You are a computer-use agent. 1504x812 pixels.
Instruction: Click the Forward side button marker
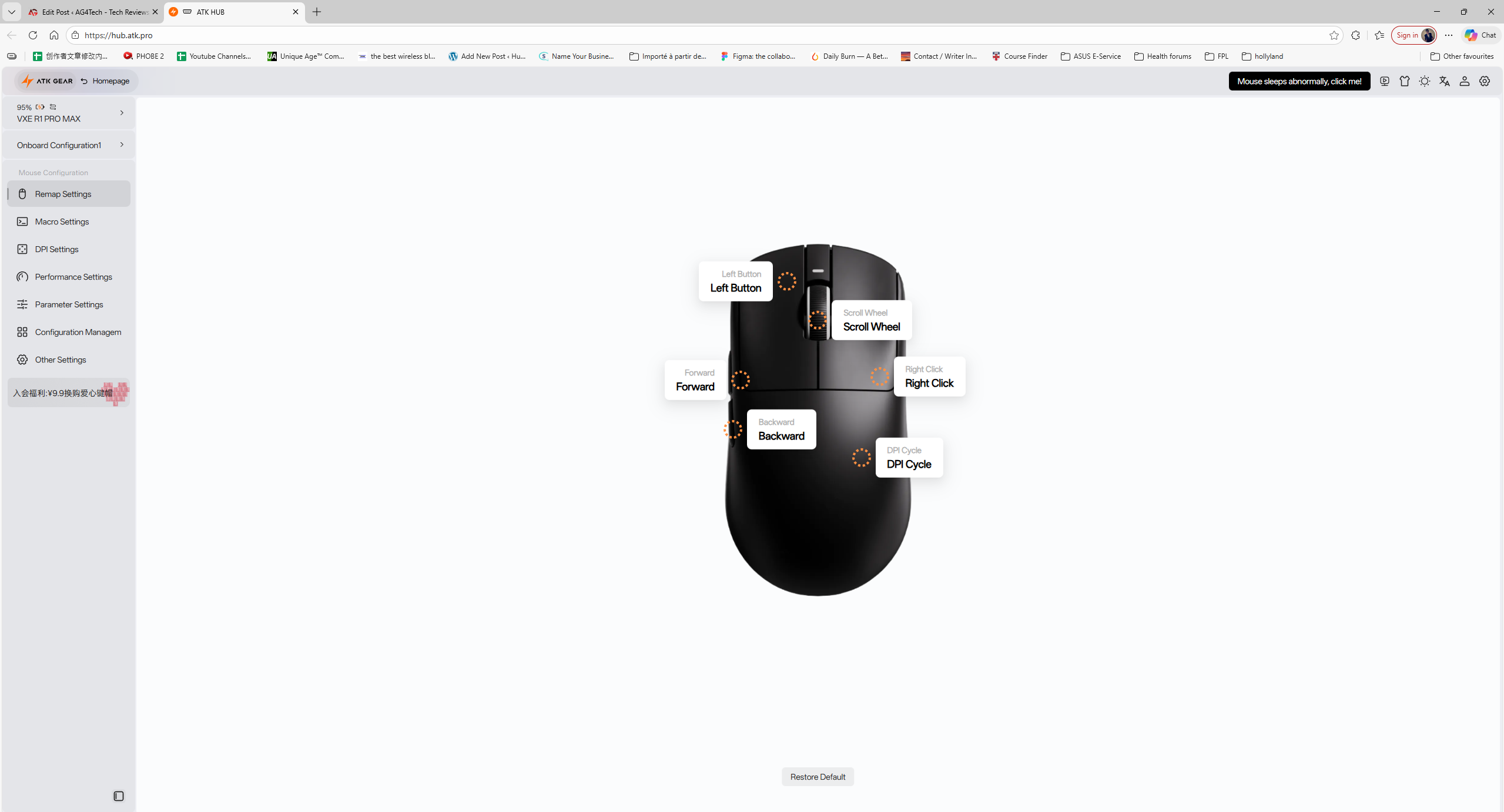point(740,380)
